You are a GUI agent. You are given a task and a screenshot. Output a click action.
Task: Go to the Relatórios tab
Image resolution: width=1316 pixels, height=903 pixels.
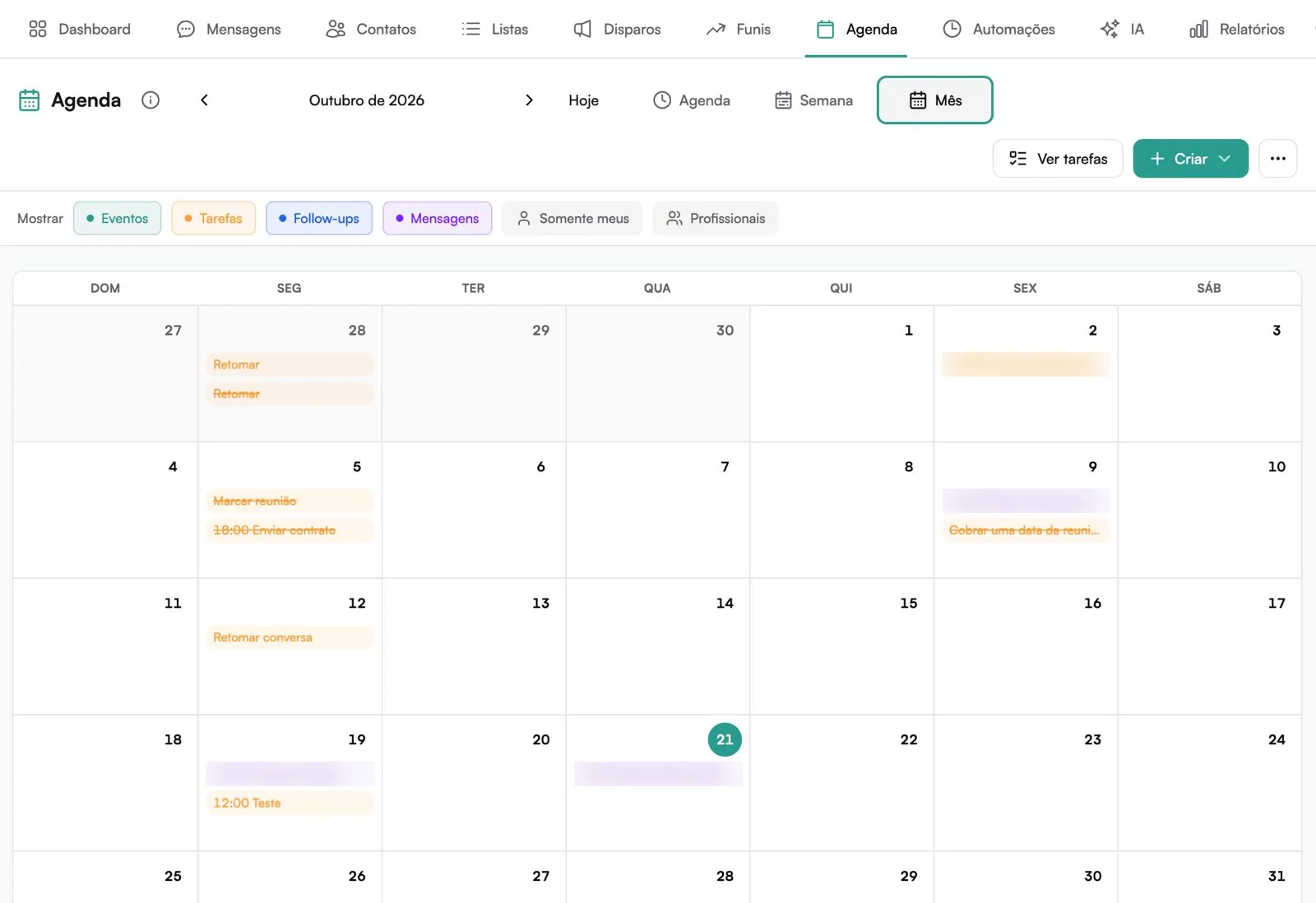tap(1236, 29)
